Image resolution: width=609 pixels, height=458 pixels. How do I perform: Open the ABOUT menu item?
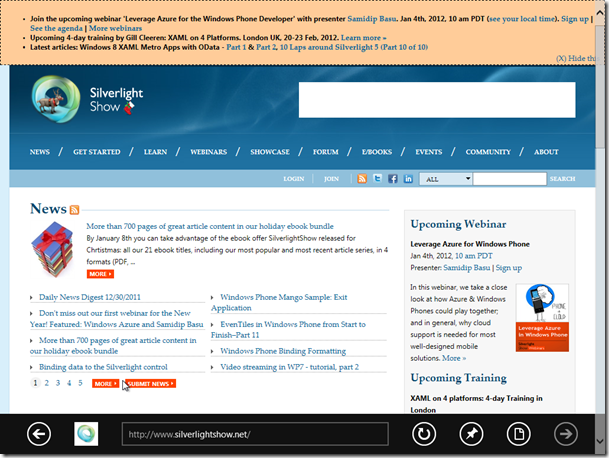click(546, 152)
